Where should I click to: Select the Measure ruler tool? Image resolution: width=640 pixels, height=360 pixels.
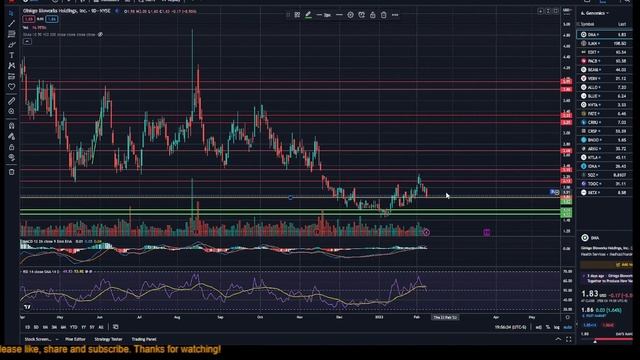pyautogui.click(x=11, y=101)
